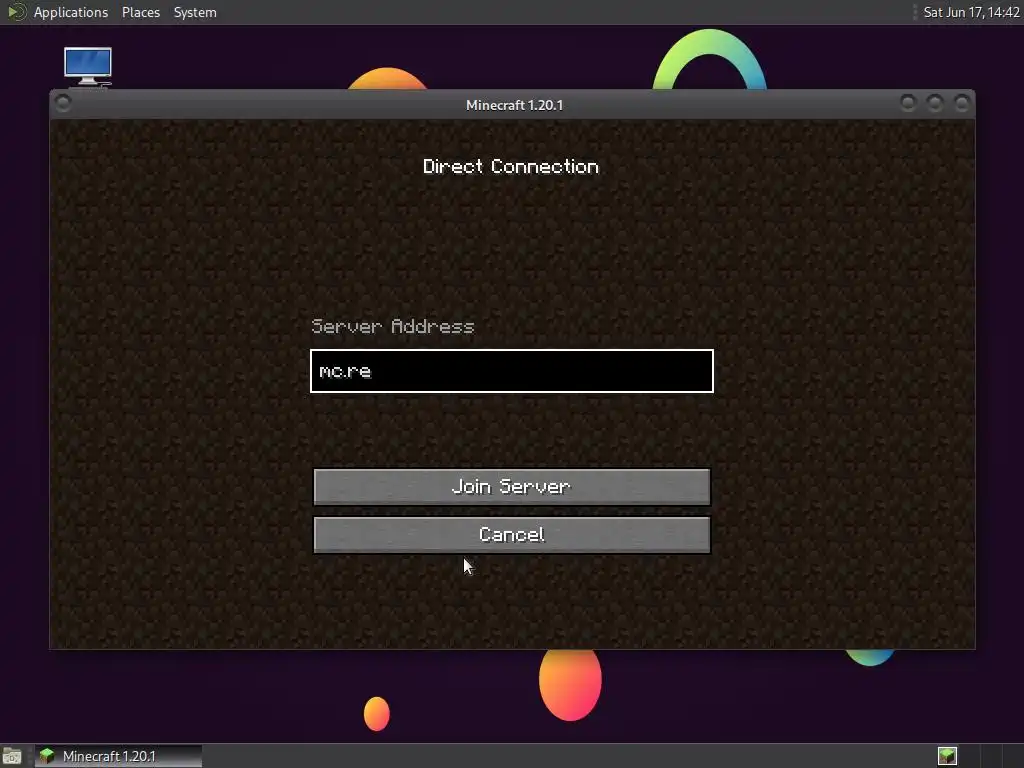Click the Direct Connection heading text
The image size is (1024, 768).
(511, 167)
